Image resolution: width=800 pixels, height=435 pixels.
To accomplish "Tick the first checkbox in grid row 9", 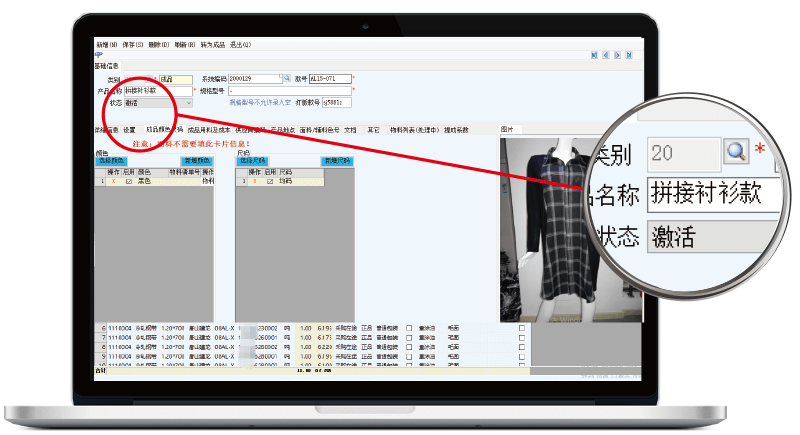I will point(409,356).
